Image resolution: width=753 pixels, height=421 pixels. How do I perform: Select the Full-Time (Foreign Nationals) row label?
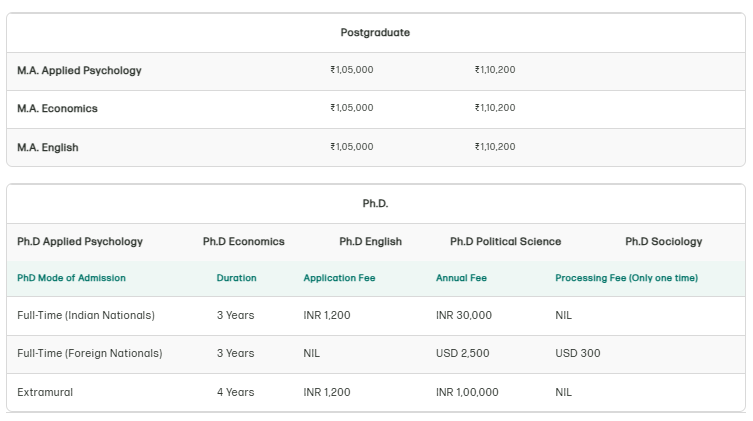(x=90, y=353)
